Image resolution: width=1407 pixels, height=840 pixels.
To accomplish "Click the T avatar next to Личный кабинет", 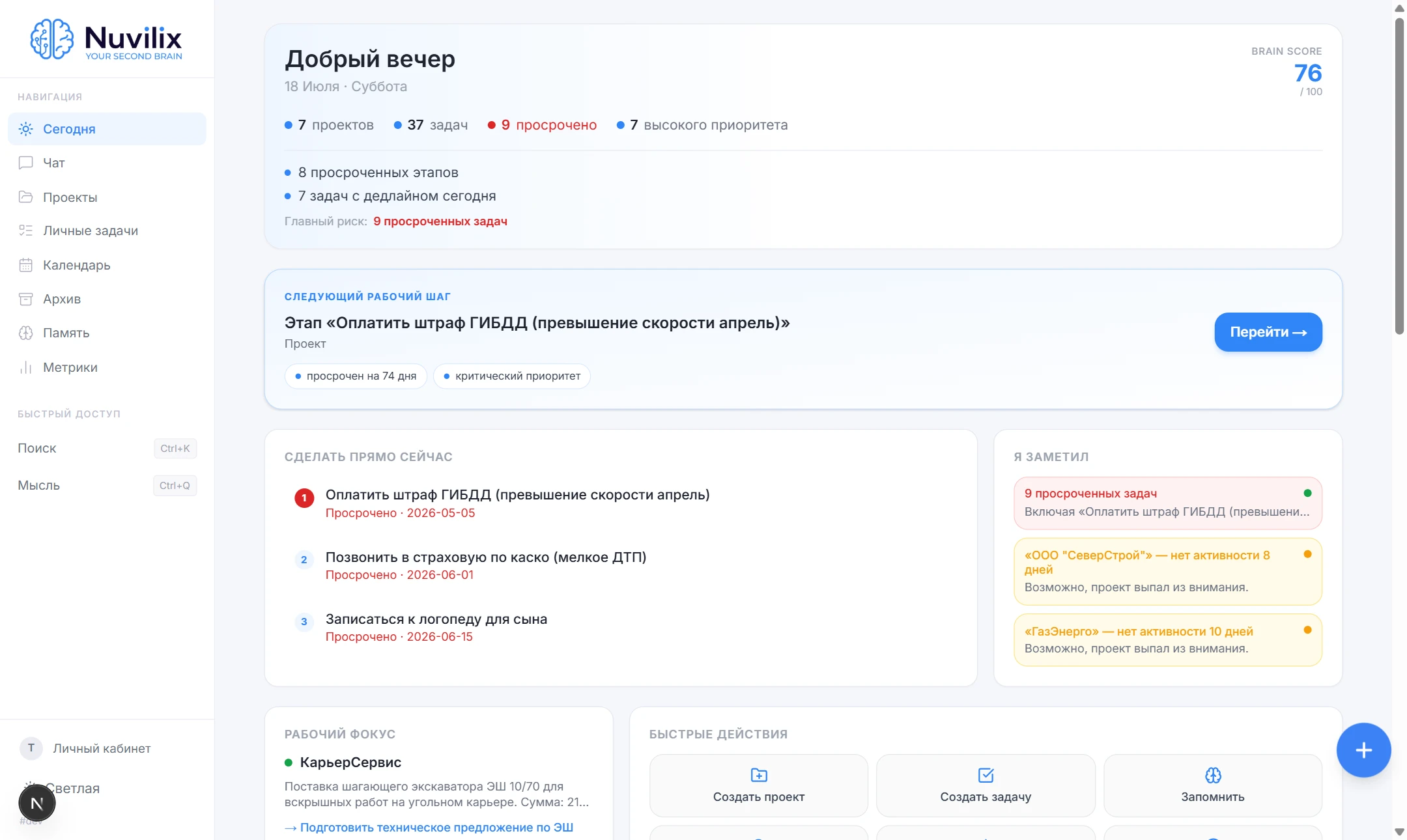I will 31,748.
